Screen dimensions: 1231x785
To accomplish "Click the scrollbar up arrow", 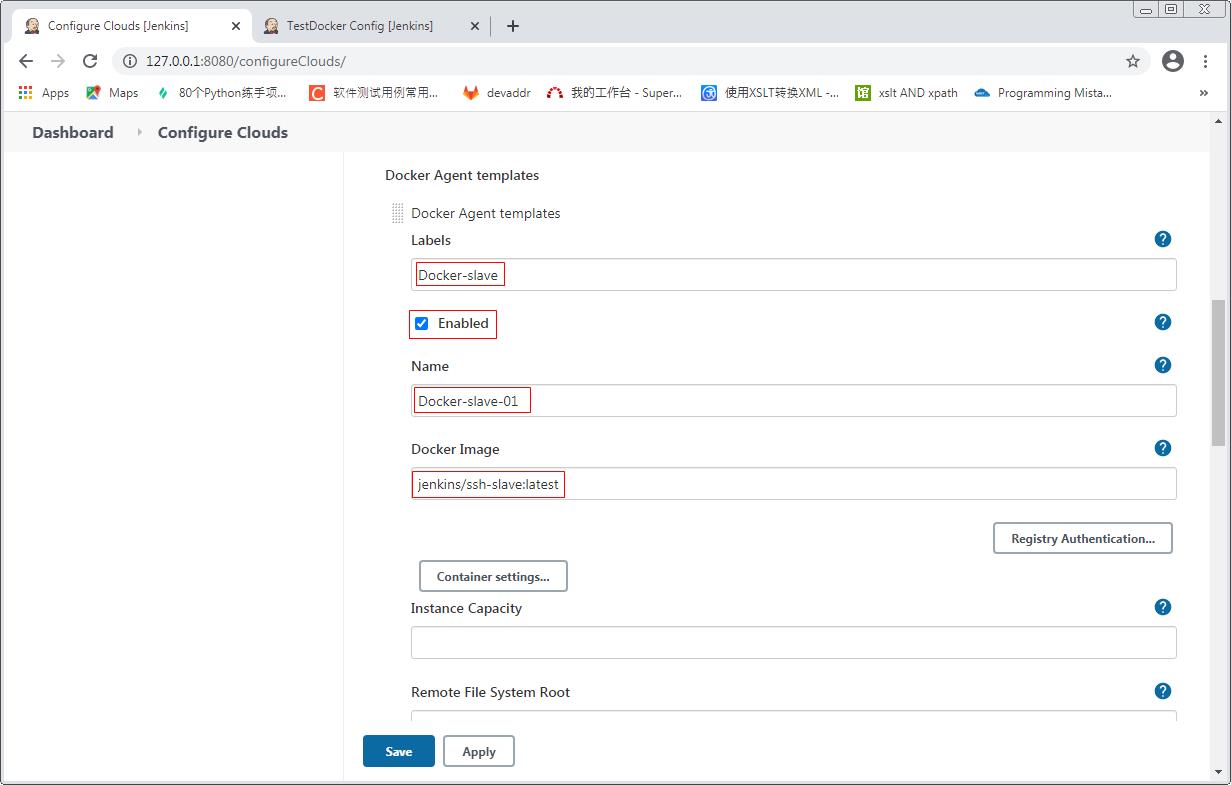I will point(1218,120).
